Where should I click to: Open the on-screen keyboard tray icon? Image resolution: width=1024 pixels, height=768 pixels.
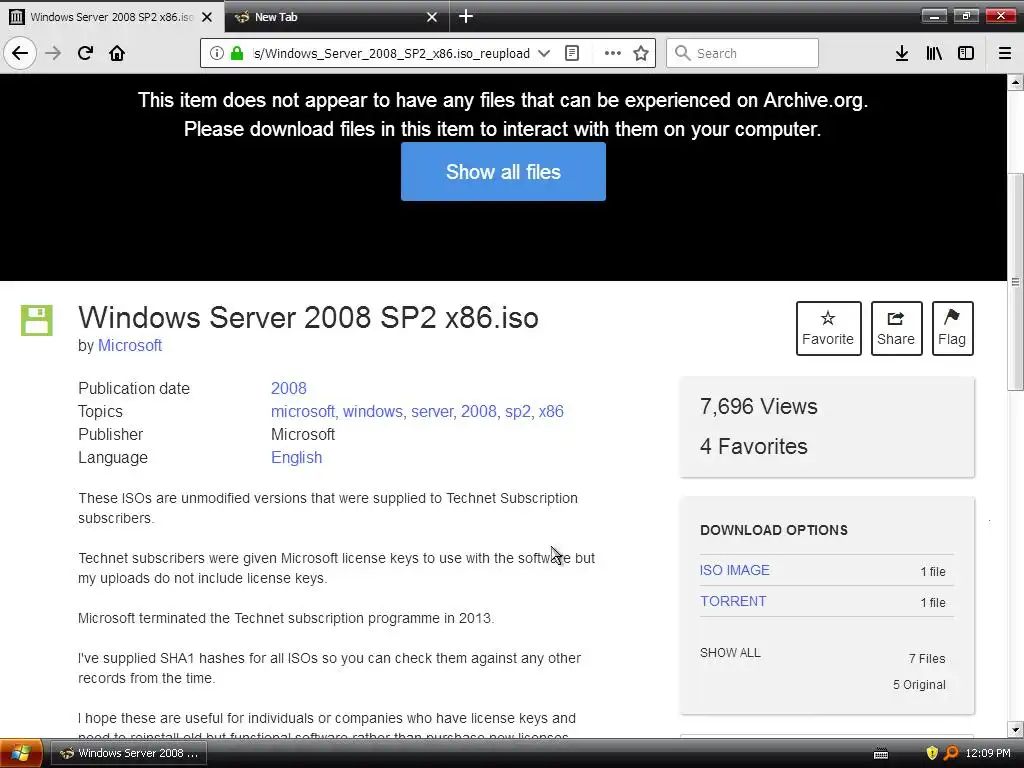[881, 754]
